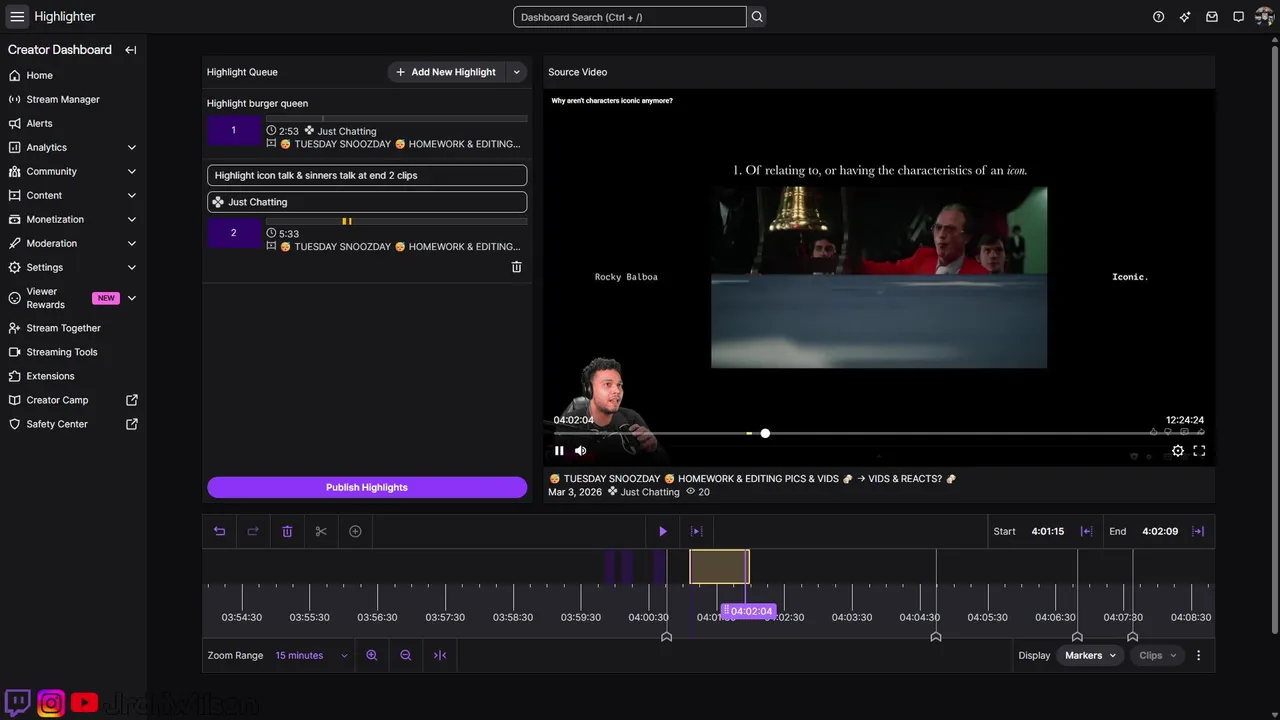Select the highlighted yellow timeline segment
Image resolution: width=1280 pixels, height=720 pixels.
(719, 567)
